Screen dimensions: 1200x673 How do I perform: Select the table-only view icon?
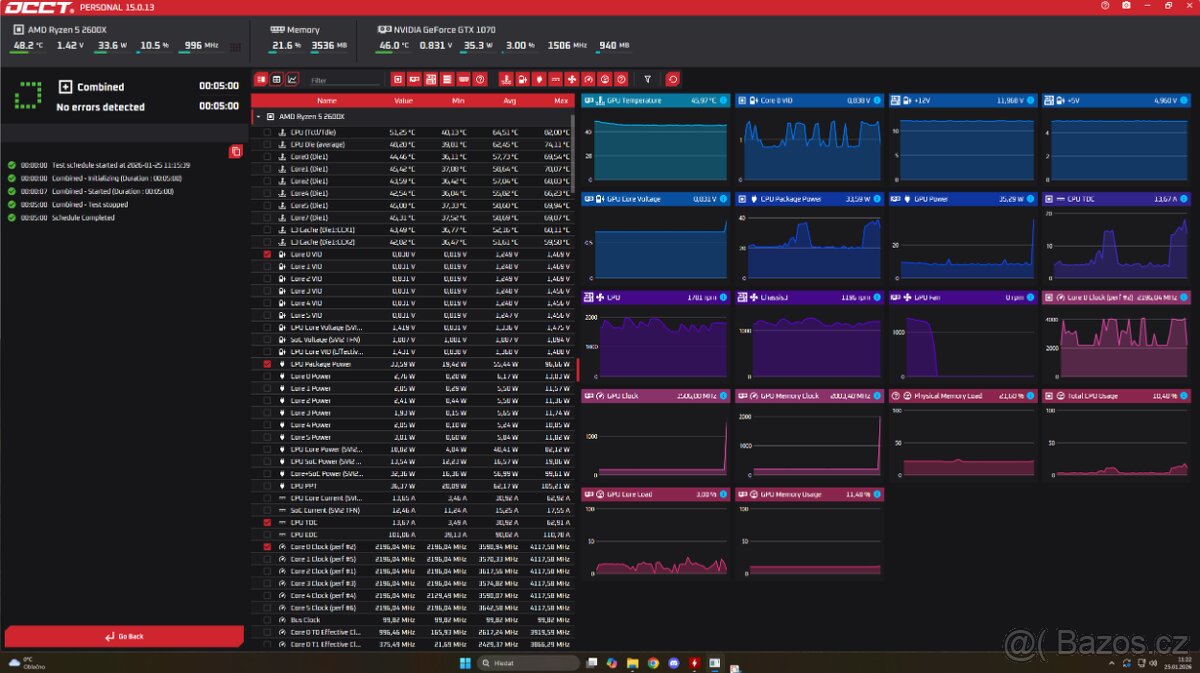[x=276, y=79]
